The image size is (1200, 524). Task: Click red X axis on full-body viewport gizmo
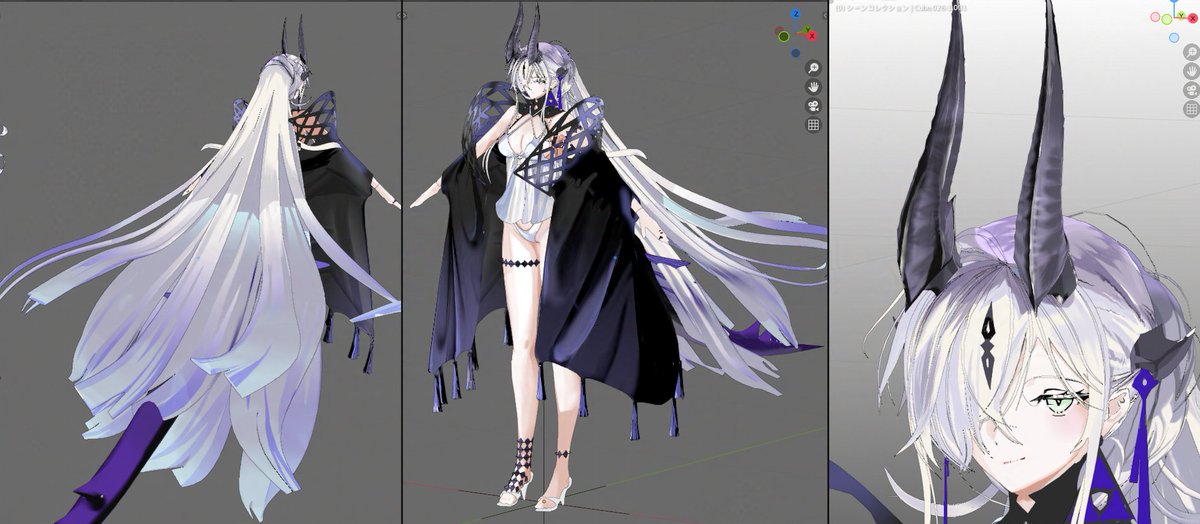[x=812, y=36]
